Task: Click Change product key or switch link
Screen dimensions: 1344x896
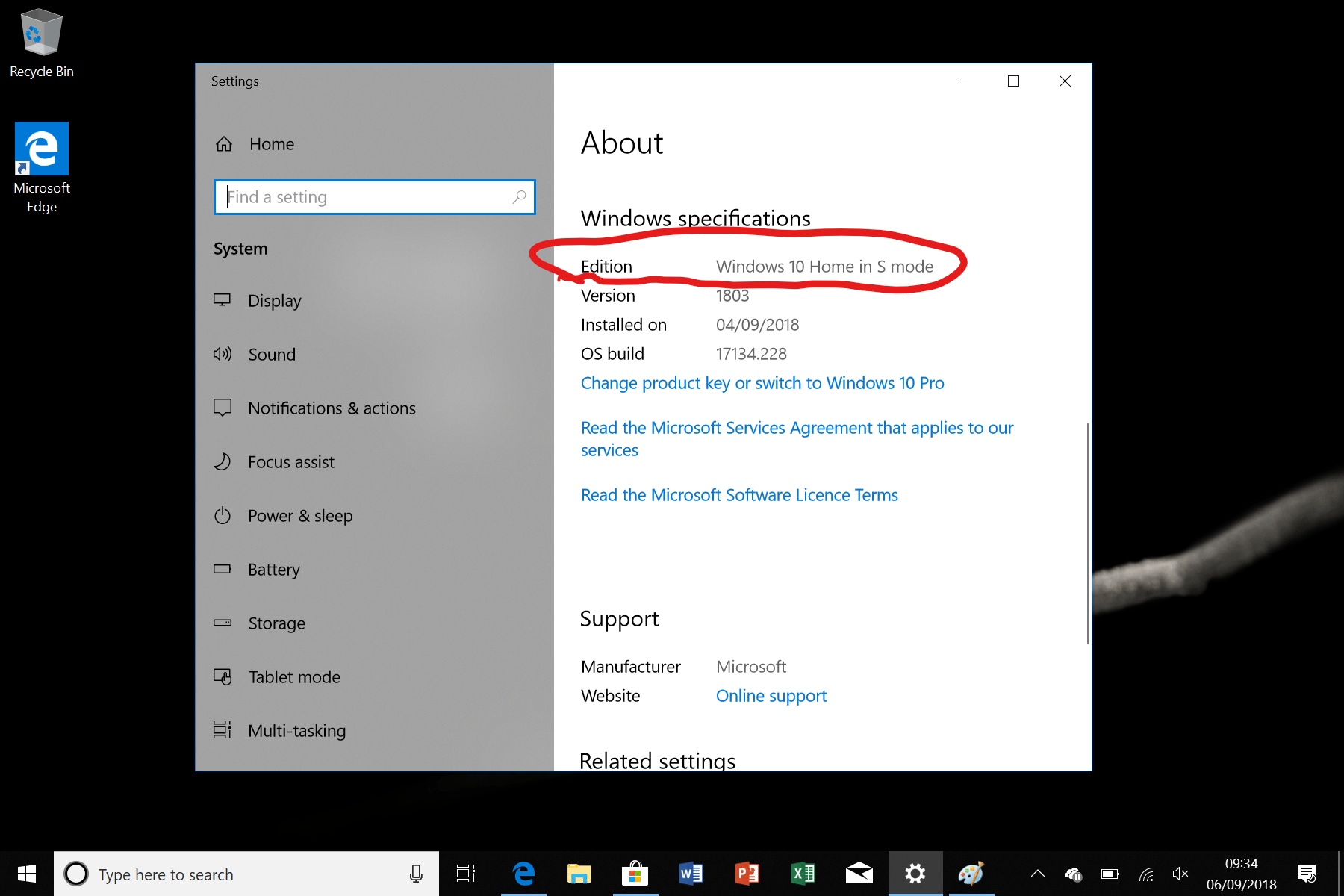Action: click(x=762, y=383)
